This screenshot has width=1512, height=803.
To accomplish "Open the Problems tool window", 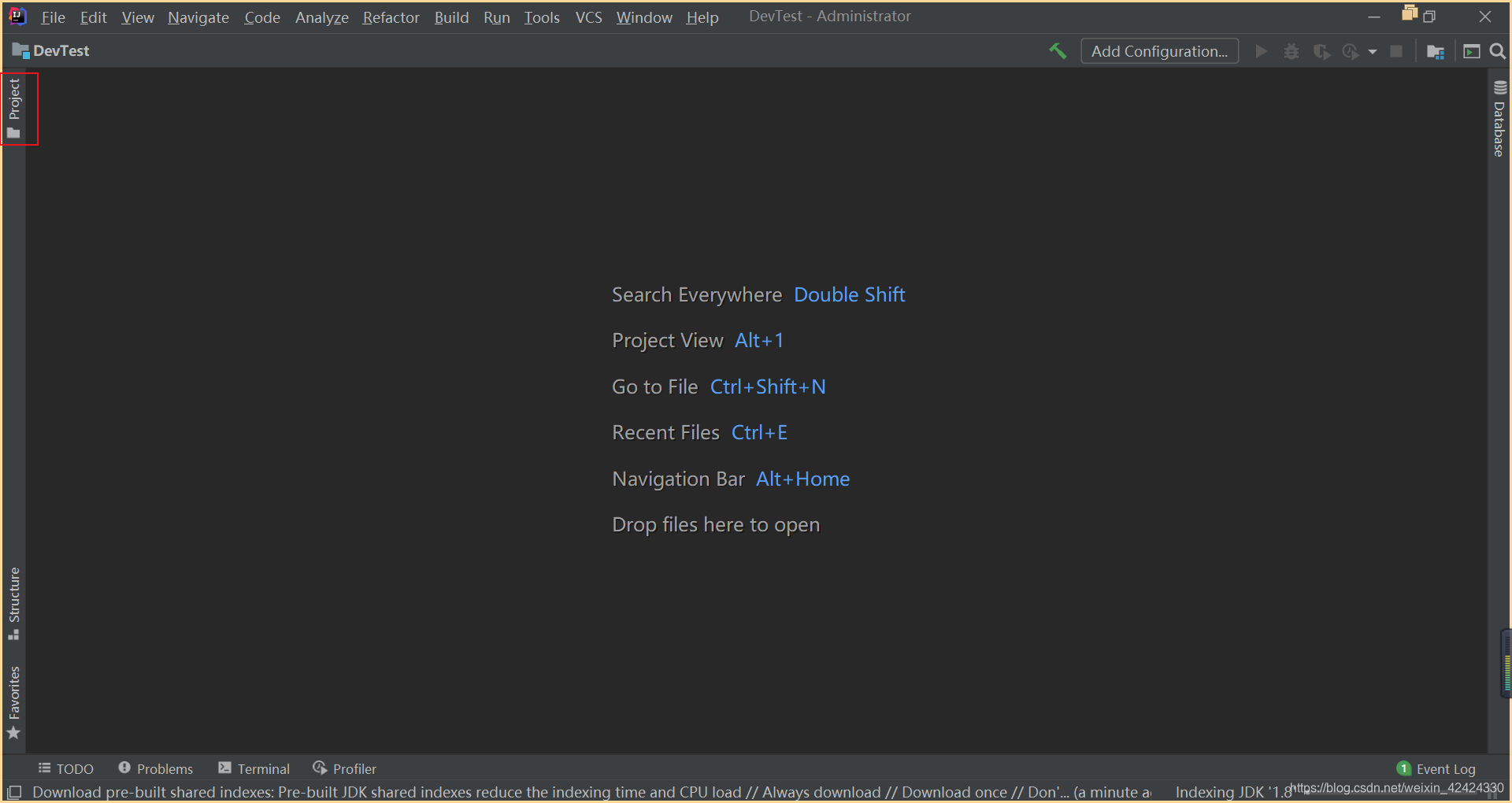I will tap(156, 768).
